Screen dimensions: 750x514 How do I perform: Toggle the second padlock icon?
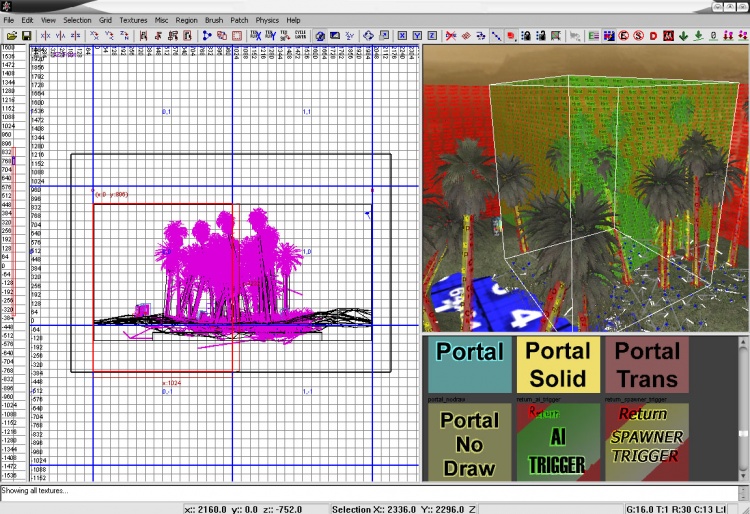540,36
